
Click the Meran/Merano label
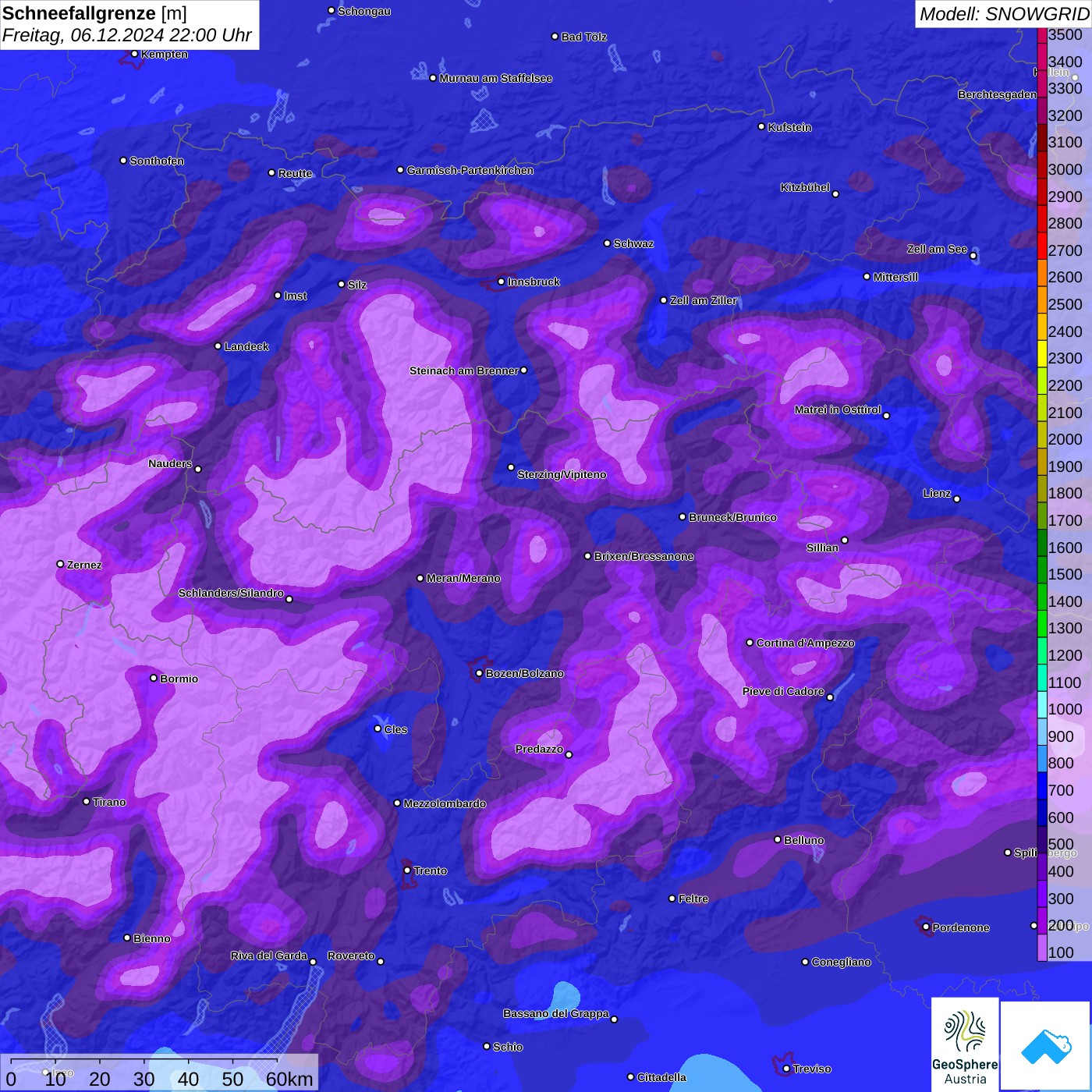[463, 578]
